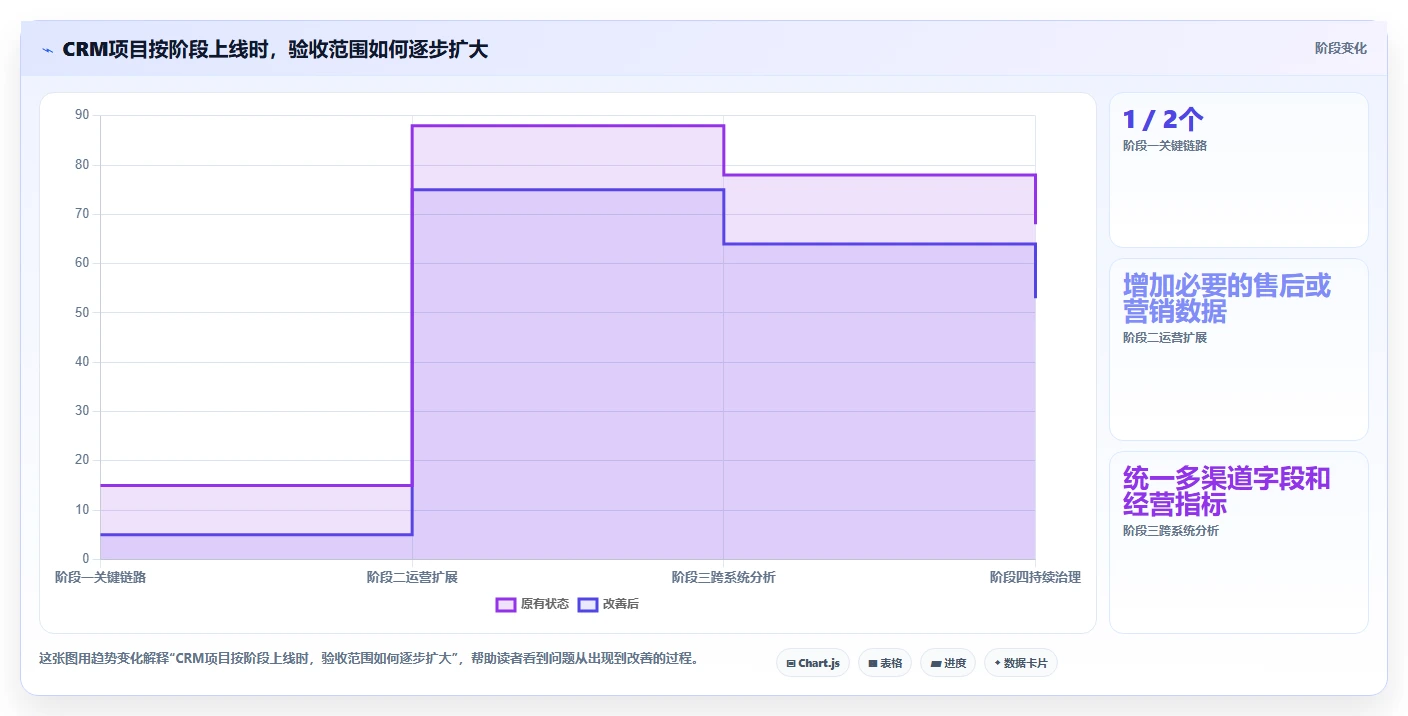Click the icon inside the 数据卡片 chip
The height and width of the screenshot is (716, 1408).
pos(997,663)
